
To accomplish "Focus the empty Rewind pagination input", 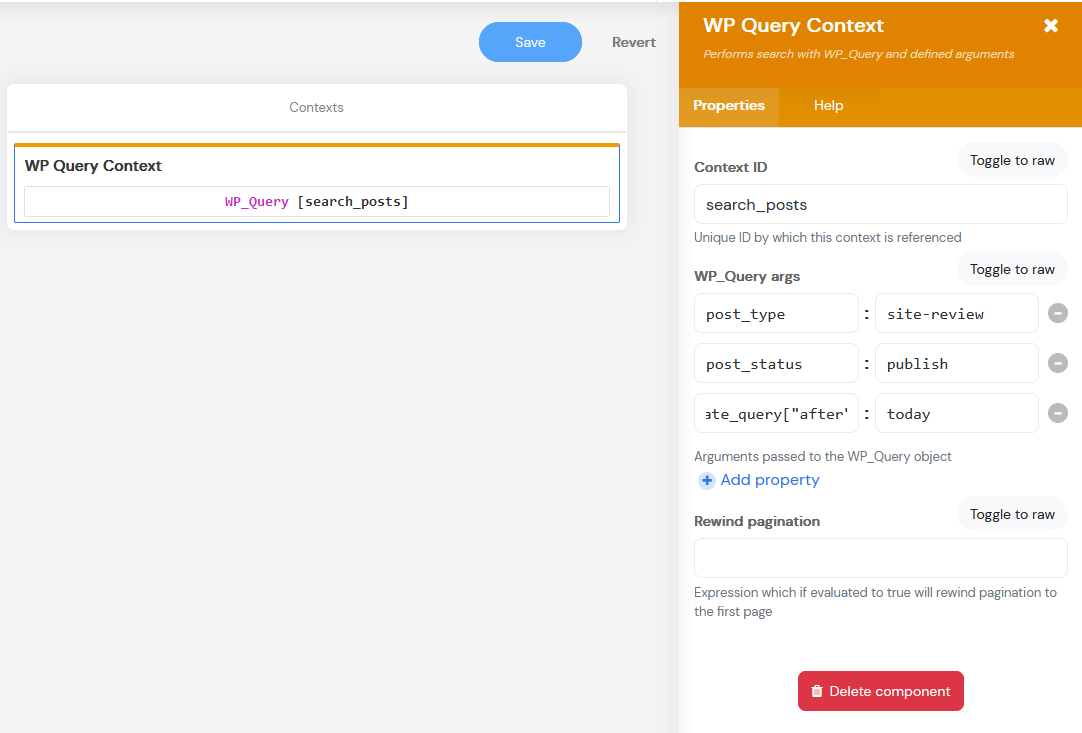I will [880, 558].
